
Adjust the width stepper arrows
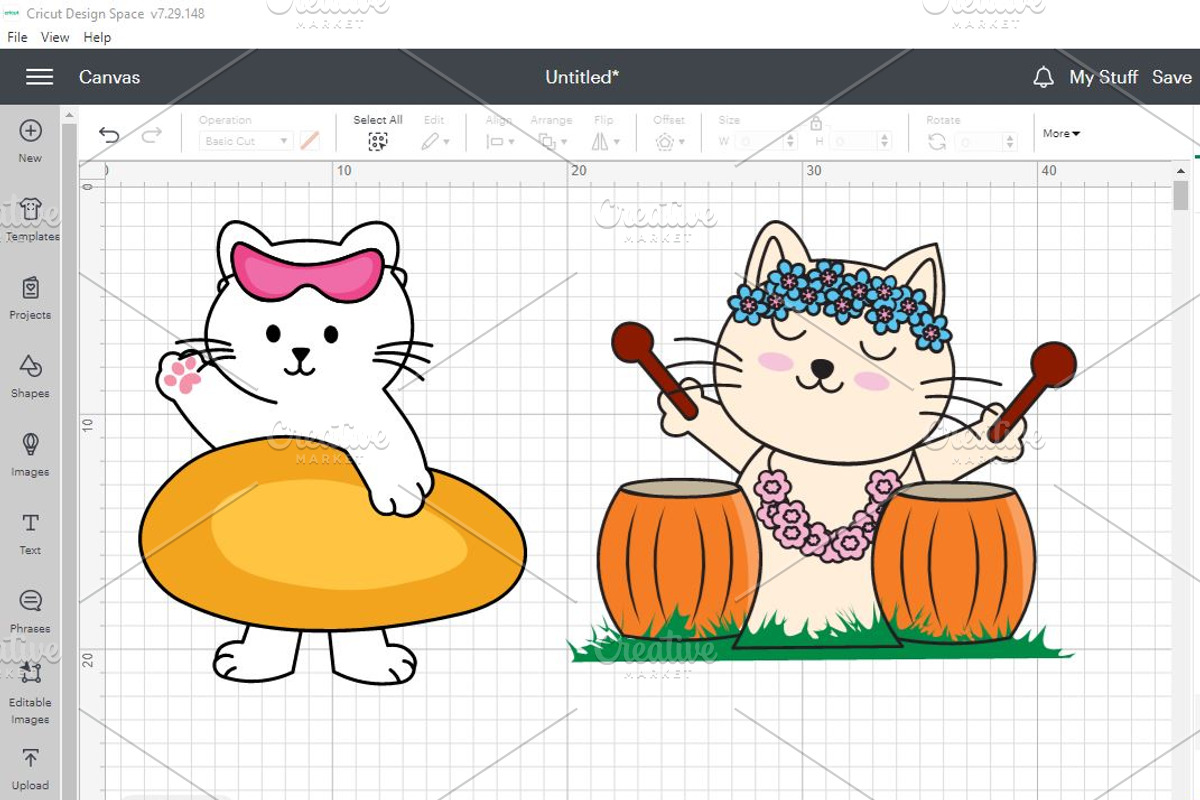tap(792, 142)
